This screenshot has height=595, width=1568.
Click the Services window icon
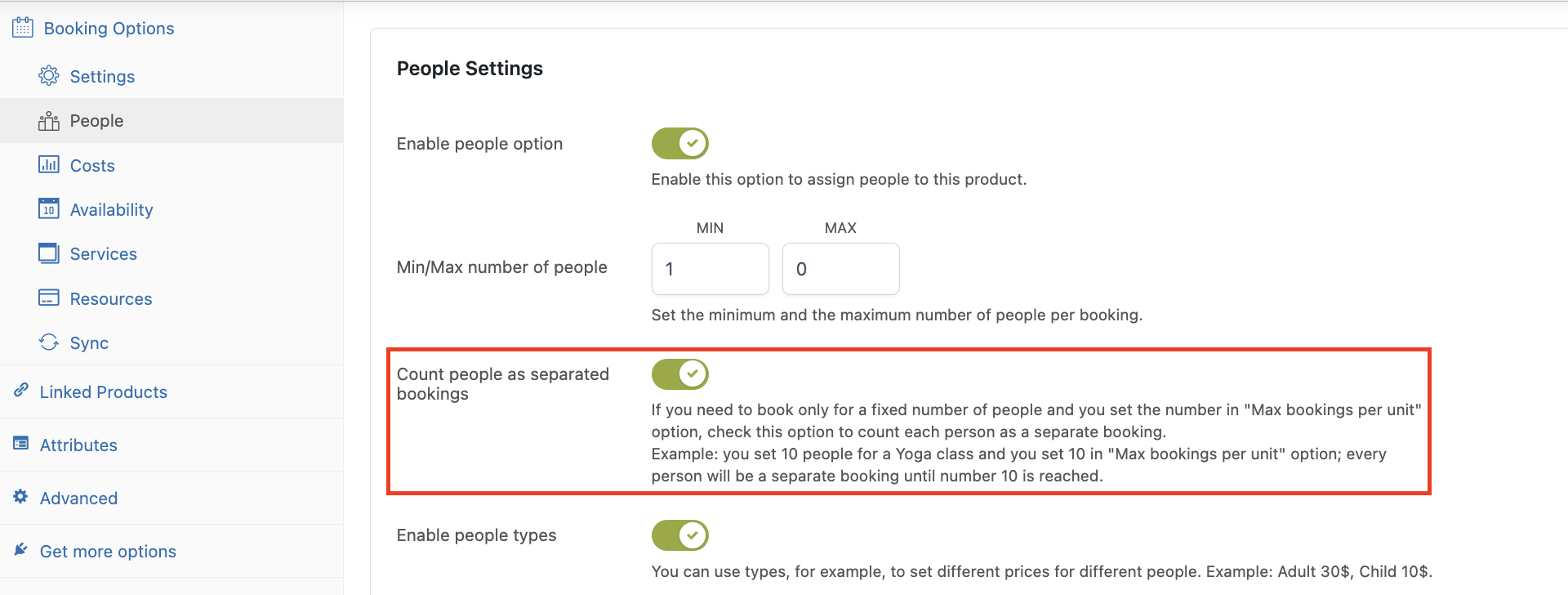pos(49,253)
